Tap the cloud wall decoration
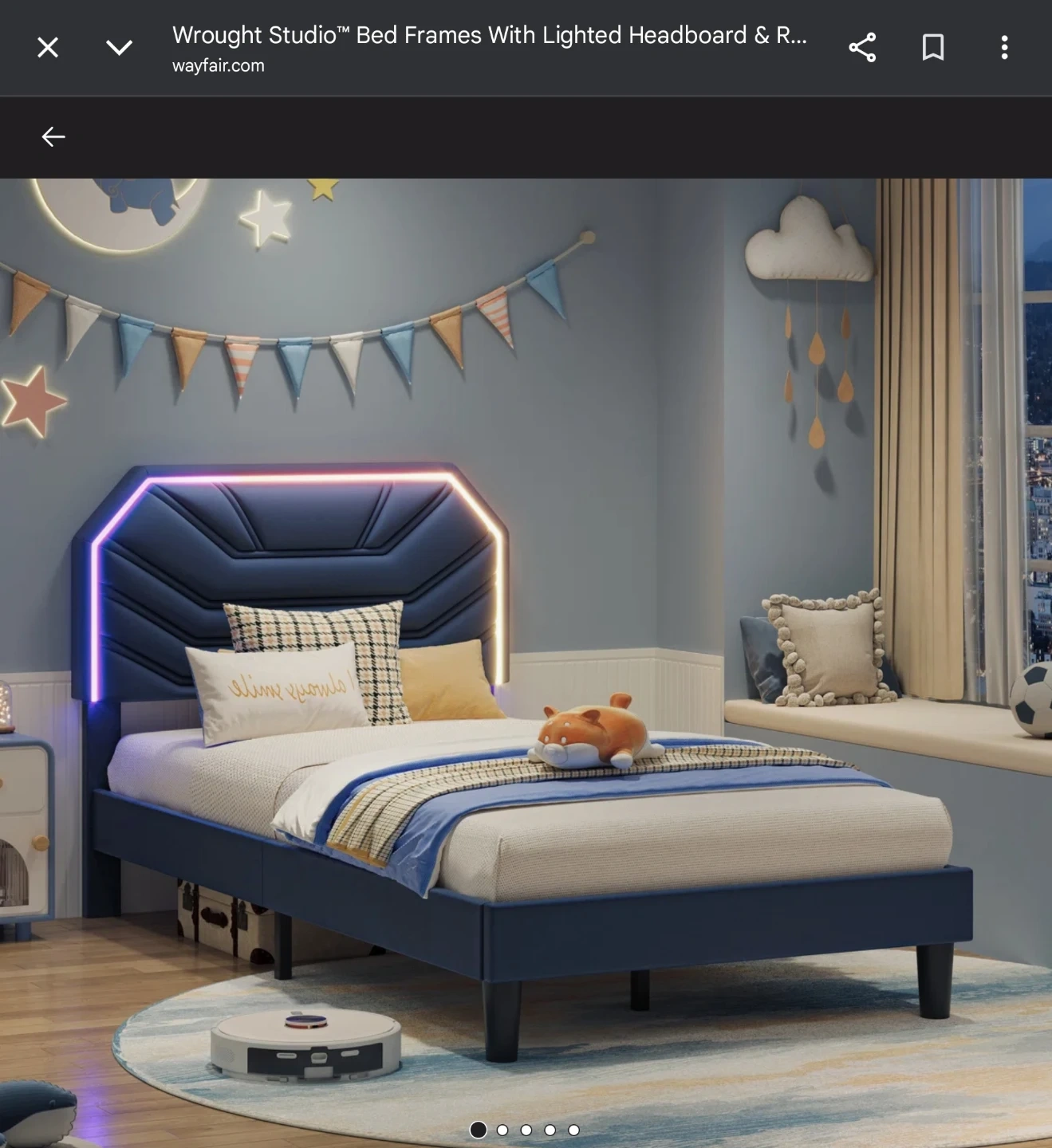 point(808,243)
